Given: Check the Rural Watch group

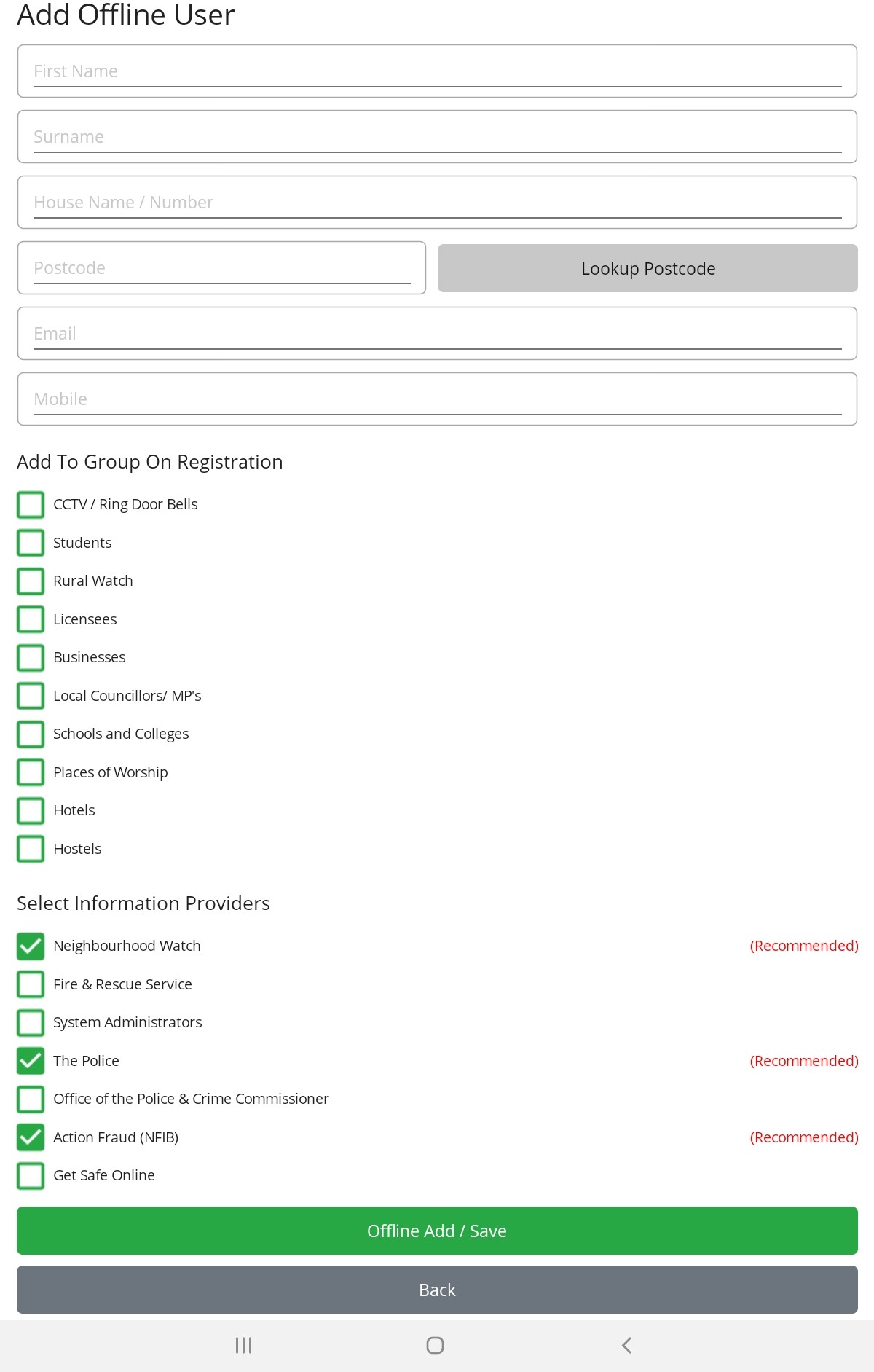Looking at the screenshot, I should tap(31, 581).
